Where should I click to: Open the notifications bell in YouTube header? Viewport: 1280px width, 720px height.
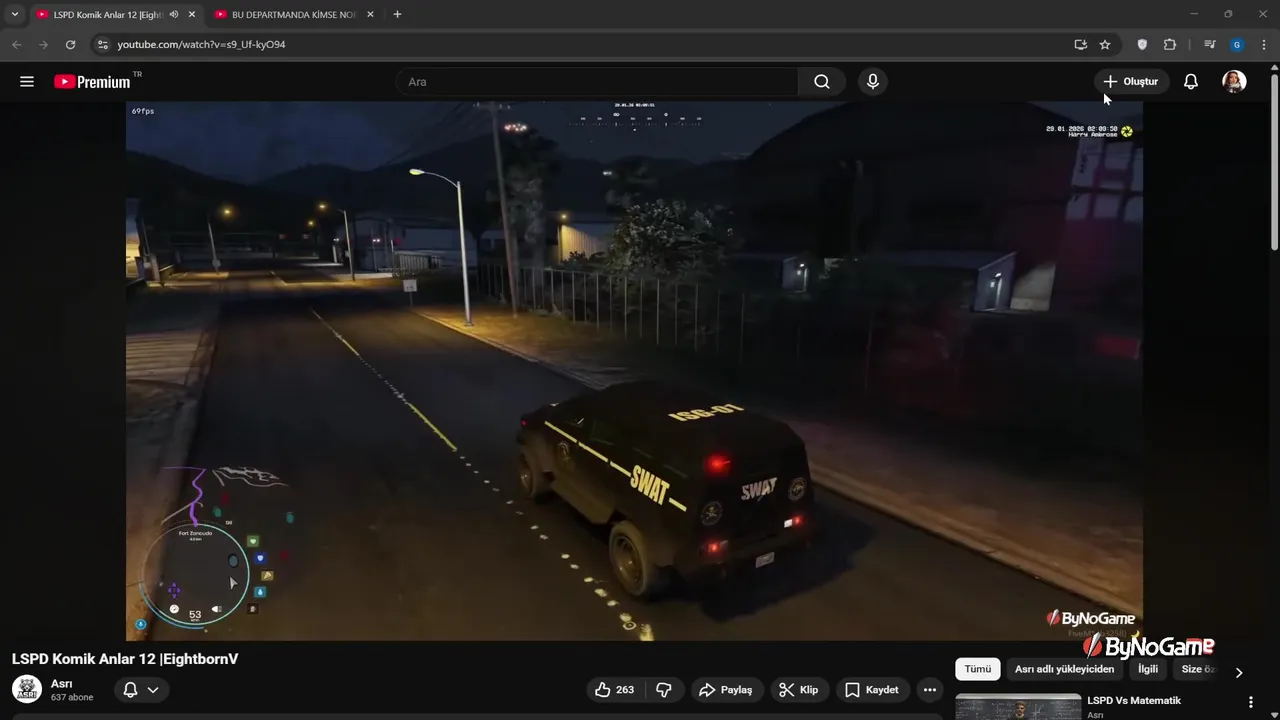tap(1191, 82)
